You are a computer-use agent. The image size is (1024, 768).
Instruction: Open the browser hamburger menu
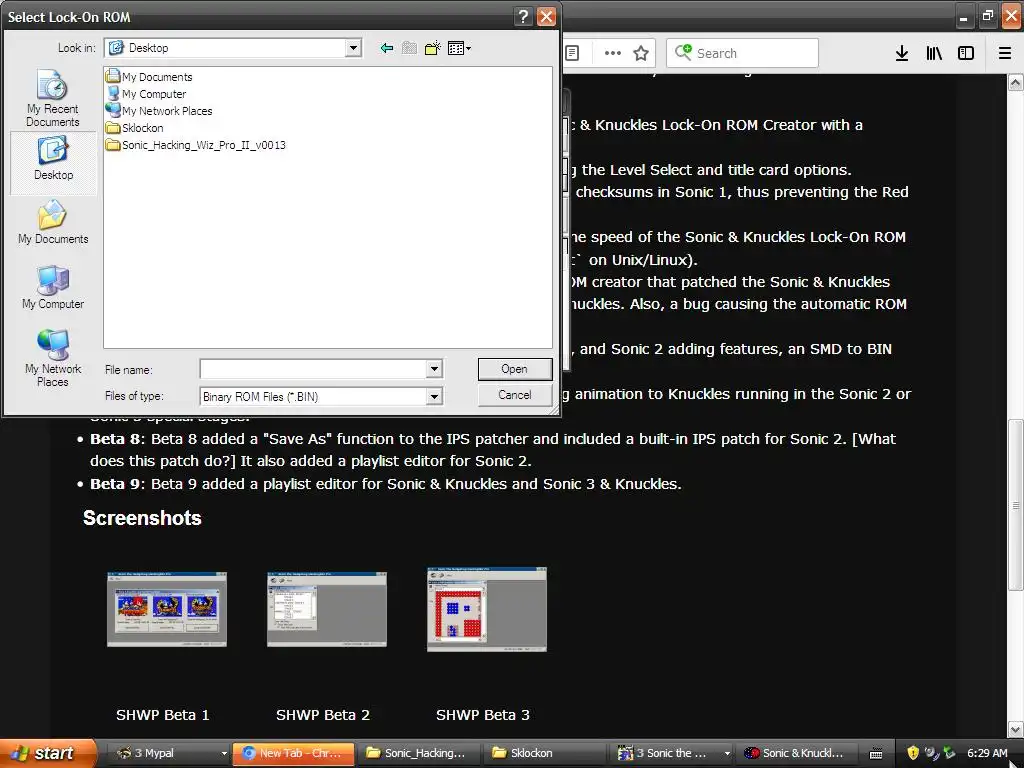point(1005,53)
